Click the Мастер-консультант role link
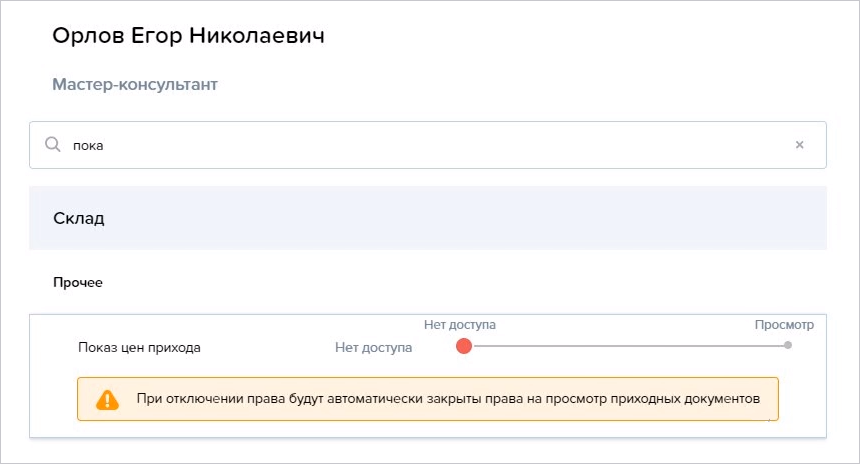The width and height of the screenshot is (860, 464). [135, 84]
